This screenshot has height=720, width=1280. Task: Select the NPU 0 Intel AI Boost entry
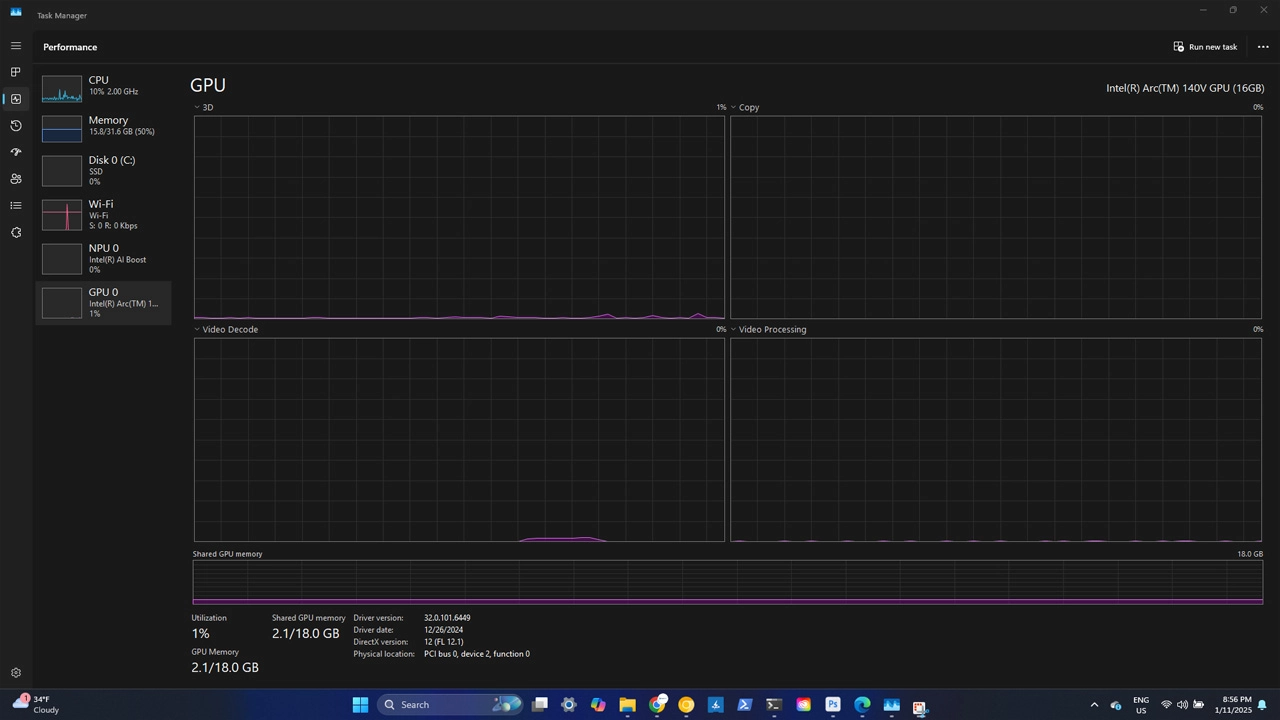point(103,259)
